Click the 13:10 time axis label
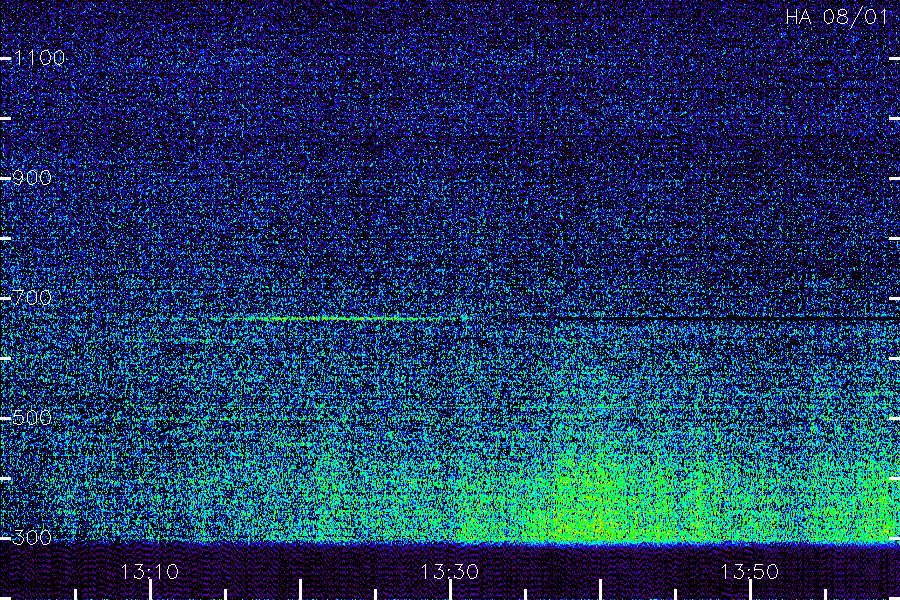 pyautogui.click(x=150, y=572)
